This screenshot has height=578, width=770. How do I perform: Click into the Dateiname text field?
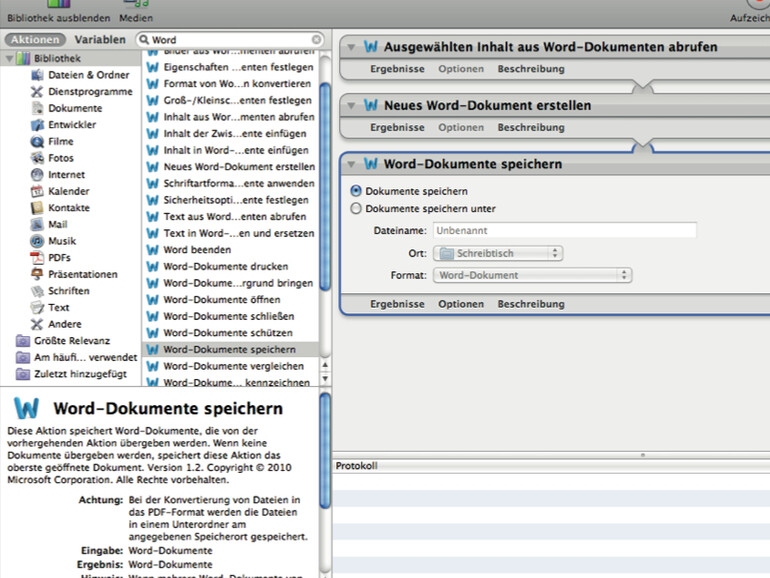click(x=564, y=230)
